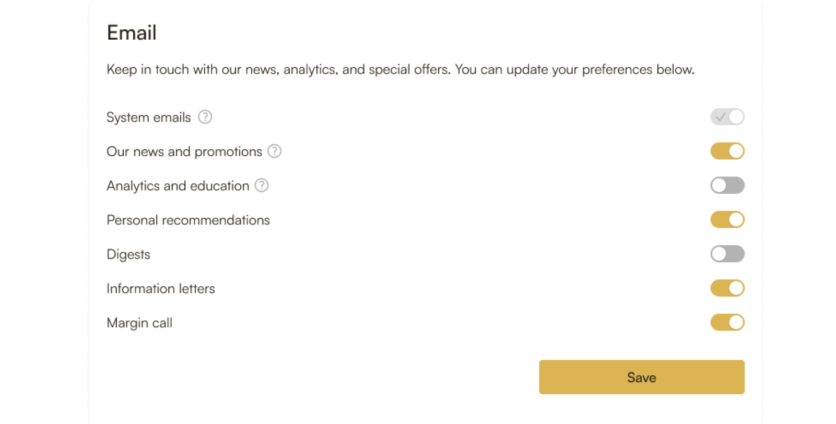Click the question mark next to Analytics and education

coord(262,186)
